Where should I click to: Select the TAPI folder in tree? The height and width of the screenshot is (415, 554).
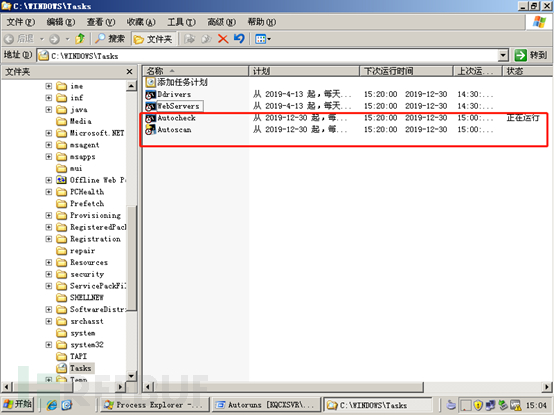point(72,356)
